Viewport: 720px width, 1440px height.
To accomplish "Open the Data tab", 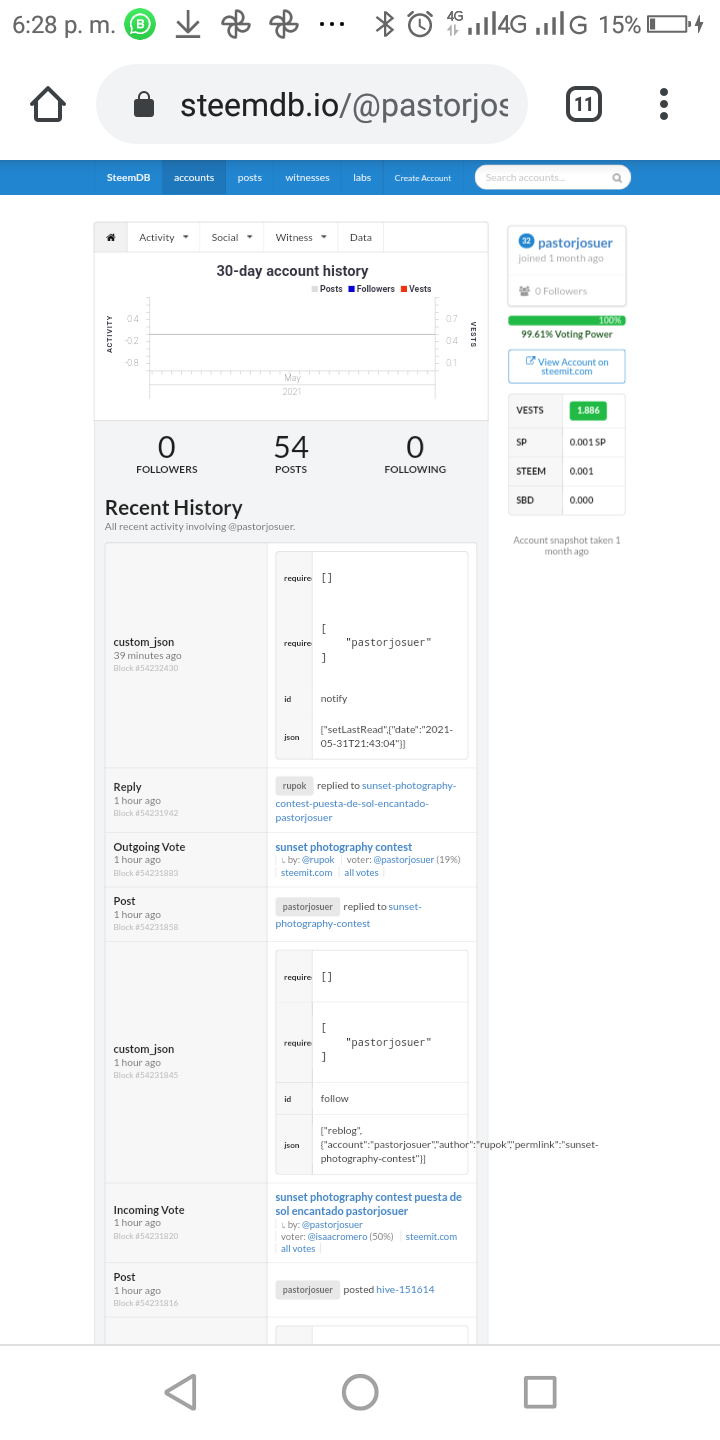I will point(361,237).
